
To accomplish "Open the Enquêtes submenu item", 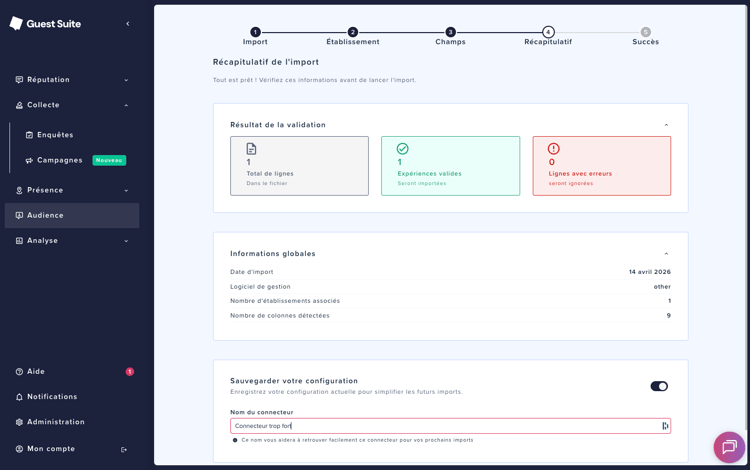I will tap(55, 135).
